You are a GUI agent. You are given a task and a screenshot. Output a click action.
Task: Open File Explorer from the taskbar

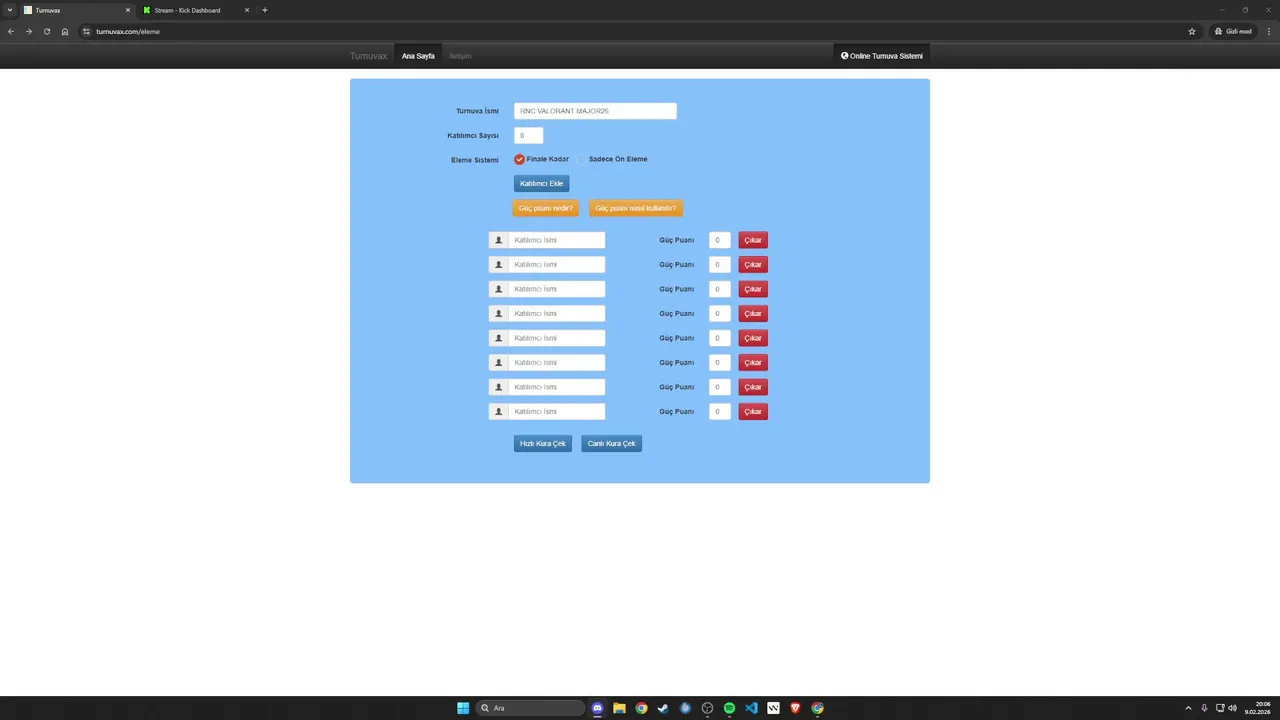coord(619,708)
